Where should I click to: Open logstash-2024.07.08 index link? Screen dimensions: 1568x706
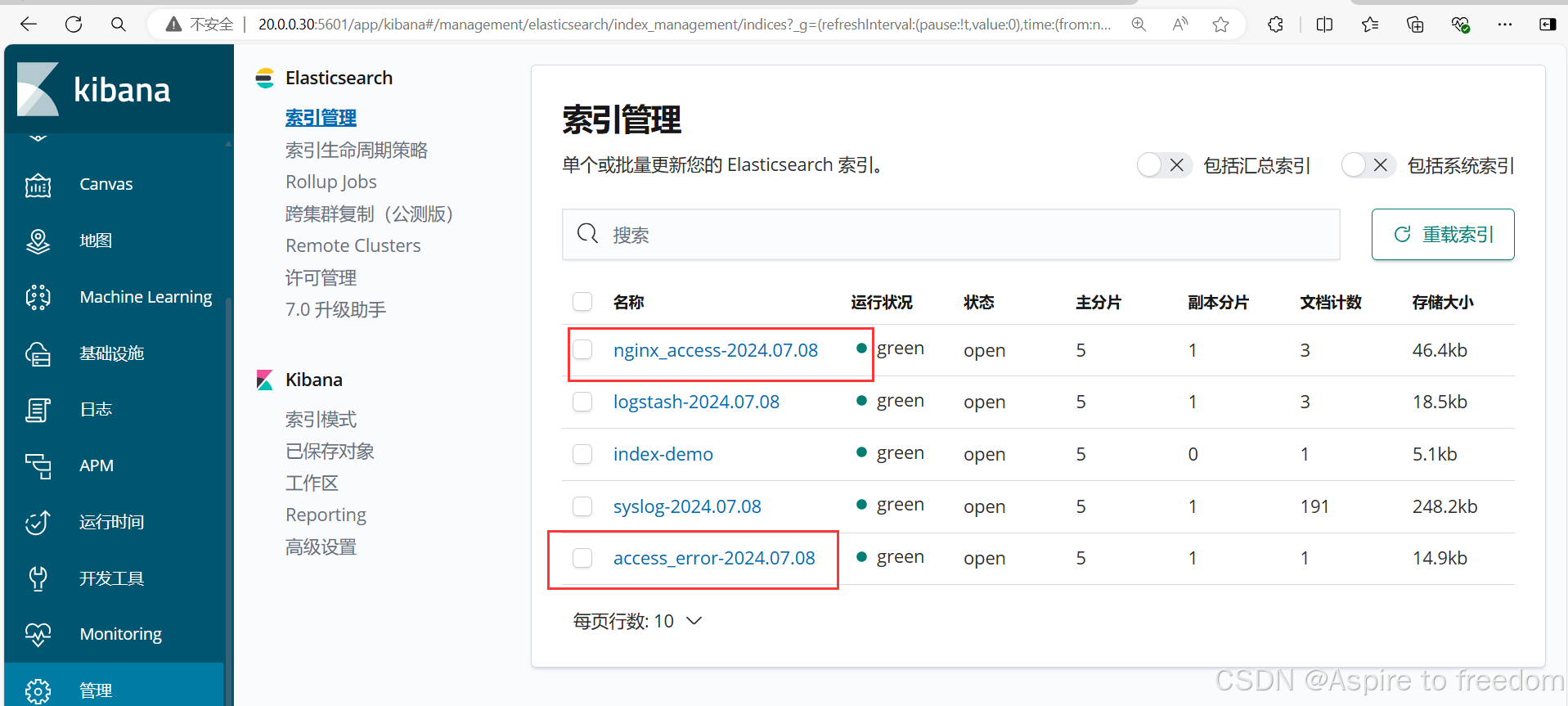coord(696,402)
